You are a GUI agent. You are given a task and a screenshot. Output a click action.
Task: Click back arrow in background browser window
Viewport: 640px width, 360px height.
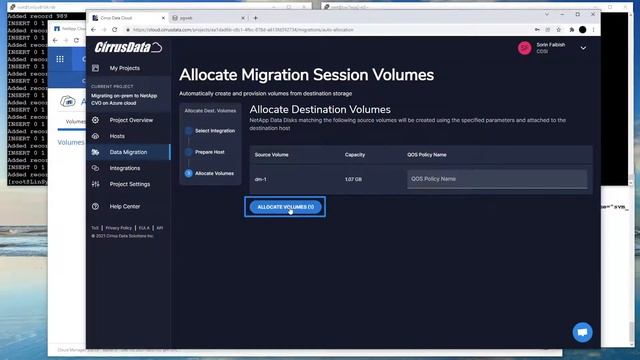(55, 40)
